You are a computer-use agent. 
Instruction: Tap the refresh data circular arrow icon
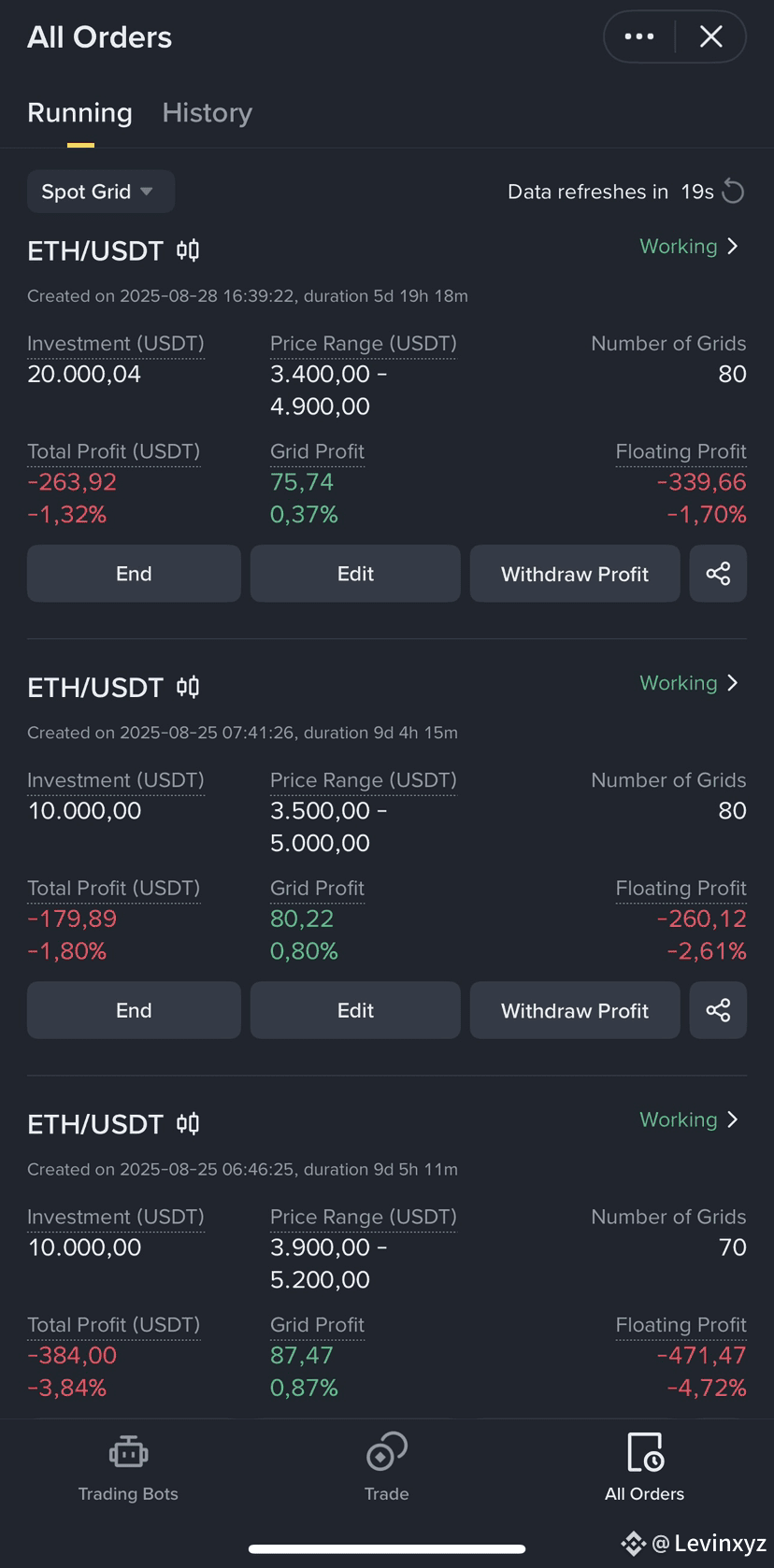pyautogui.click(x=734, y=192)
